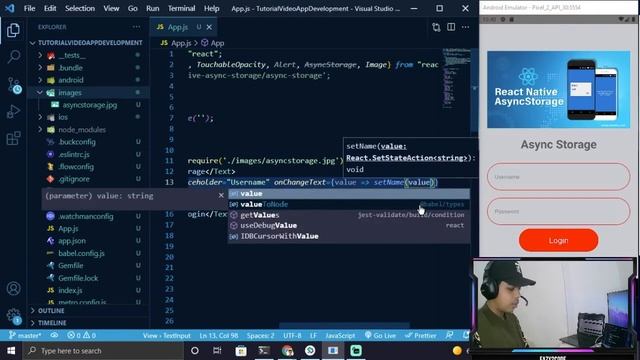Open Chrome on the taskbar
The height and width of the screenshot is (360, 640).
(287, 351)
